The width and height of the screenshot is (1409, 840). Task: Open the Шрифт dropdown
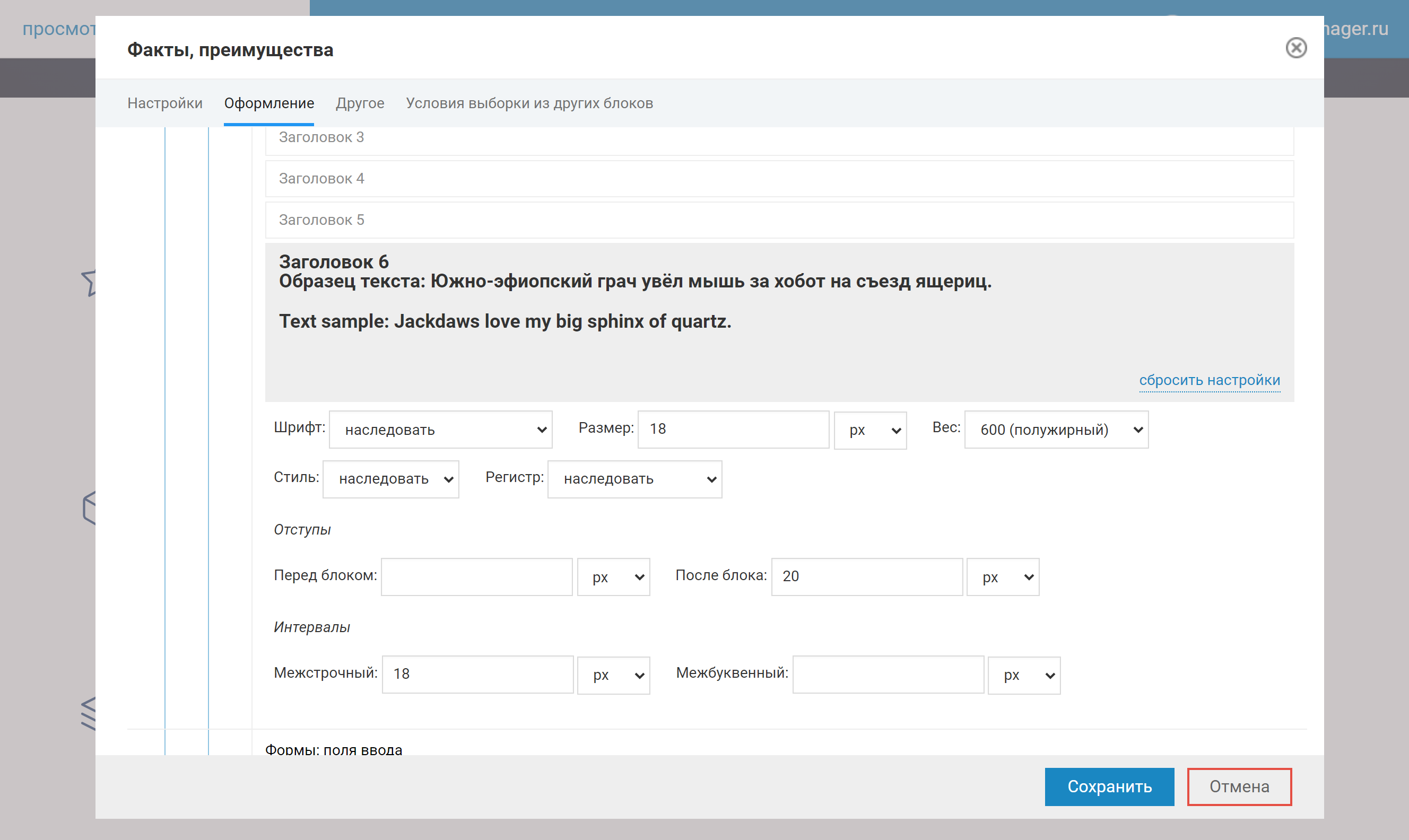[x=440, y=430]
